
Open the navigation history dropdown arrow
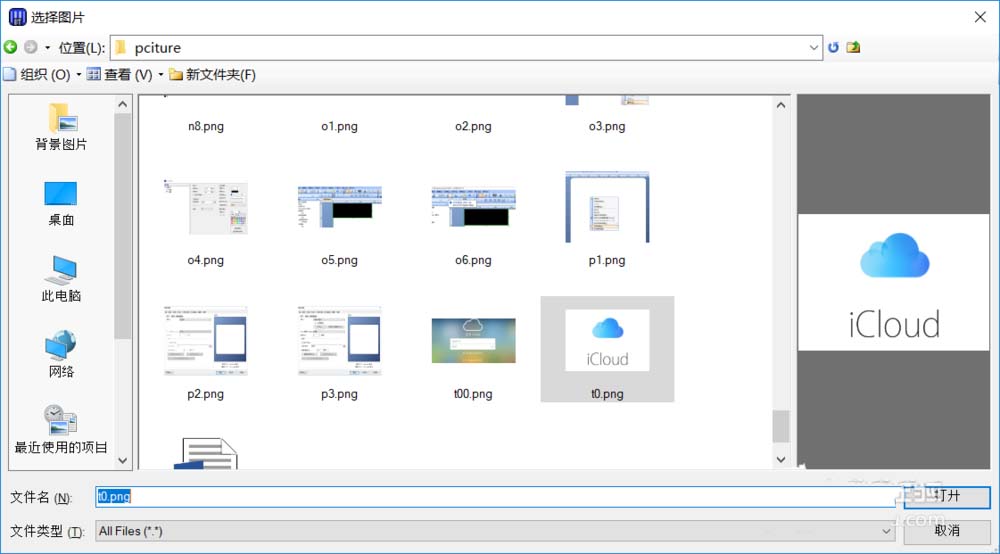47,48
